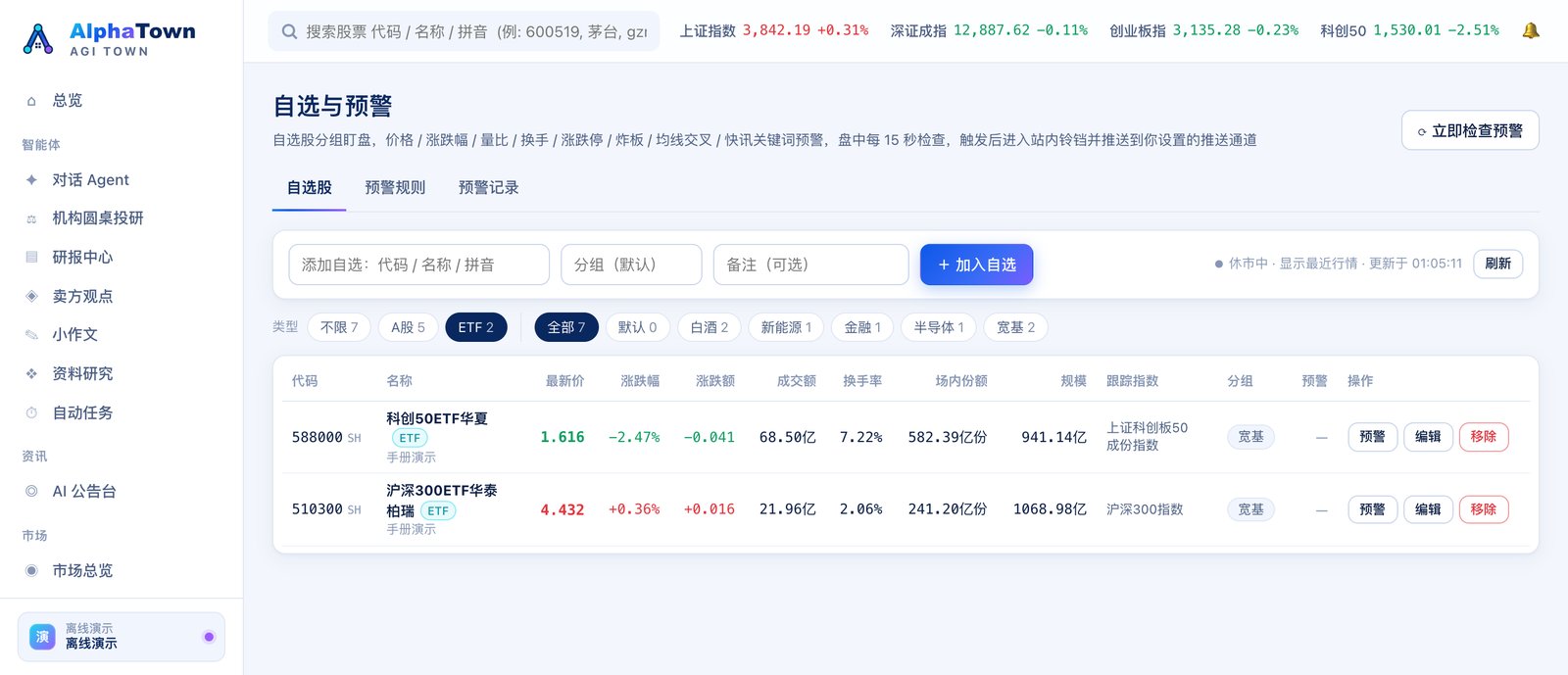Click the 刷新 button
Viewport: 1568px width, 675px height.
point(1497,264)
